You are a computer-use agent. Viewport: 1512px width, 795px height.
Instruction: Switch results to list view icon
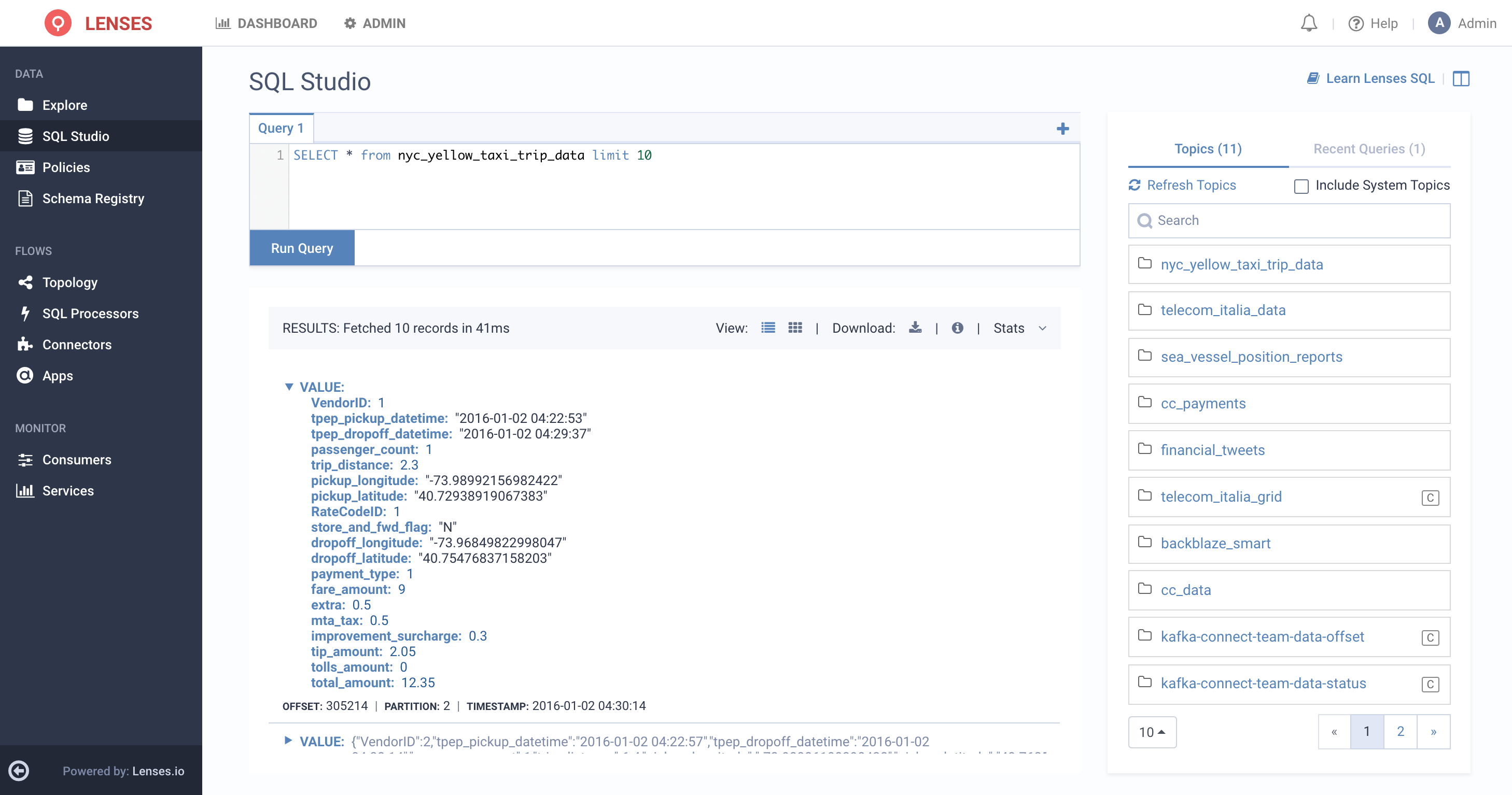pos(768,328)
